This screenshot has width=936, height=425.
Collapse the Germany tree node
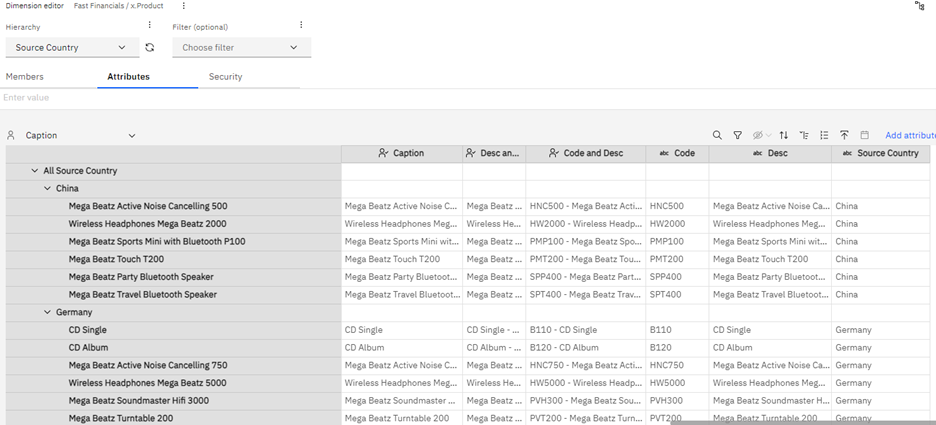tap(48, 312)
